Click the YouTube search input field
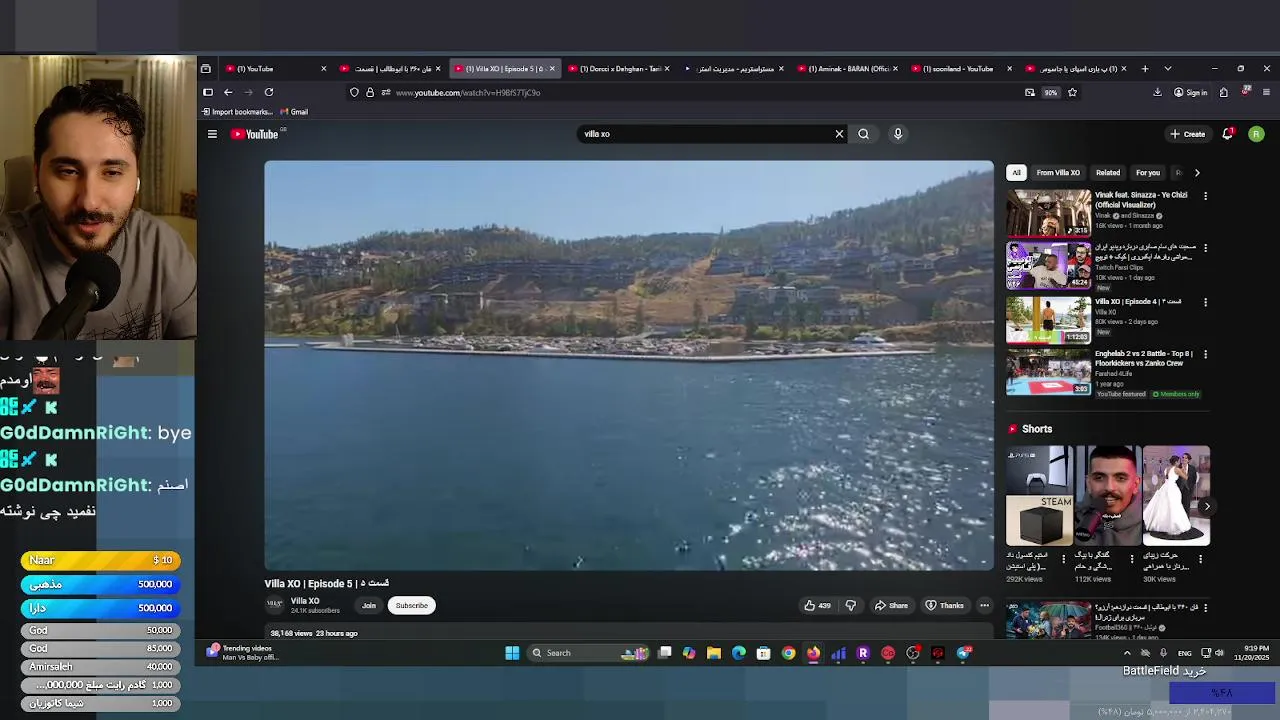The height and width of the screenshot is (720, 1280). (705, 134)
